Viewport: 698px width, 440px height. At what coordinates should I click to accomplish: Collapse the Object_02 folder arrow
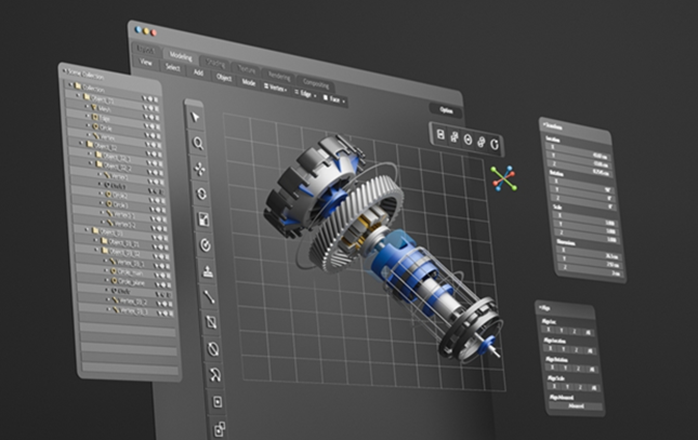[81, 143]
